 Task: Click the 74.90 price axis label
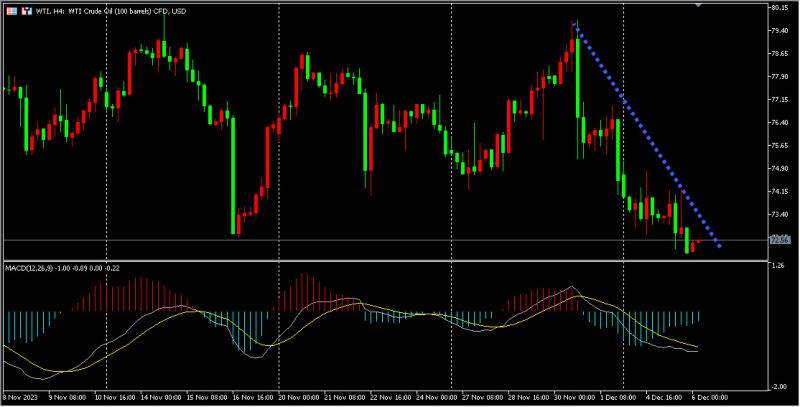coord(780,168)
